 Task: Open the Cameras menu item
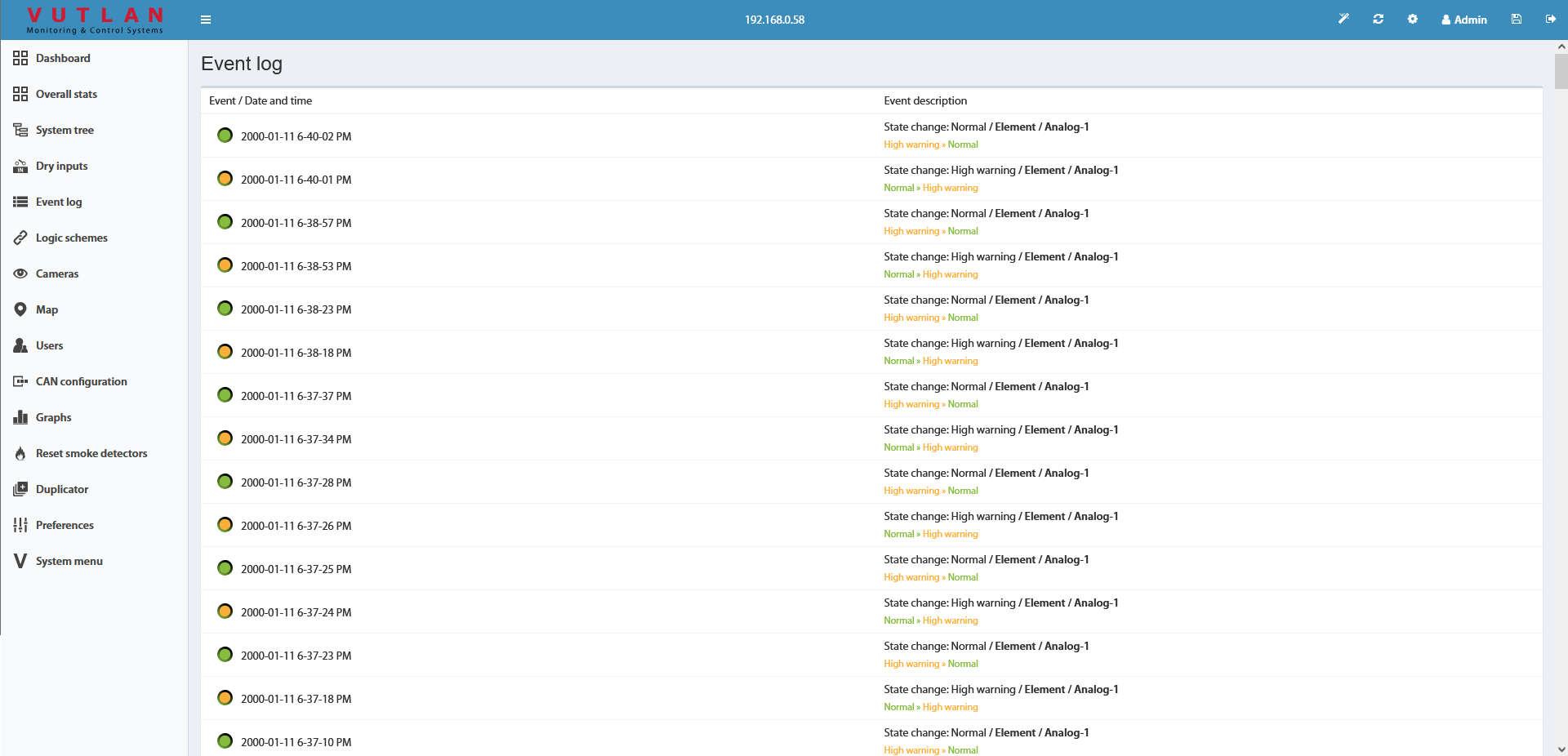(x=57, y=273)
